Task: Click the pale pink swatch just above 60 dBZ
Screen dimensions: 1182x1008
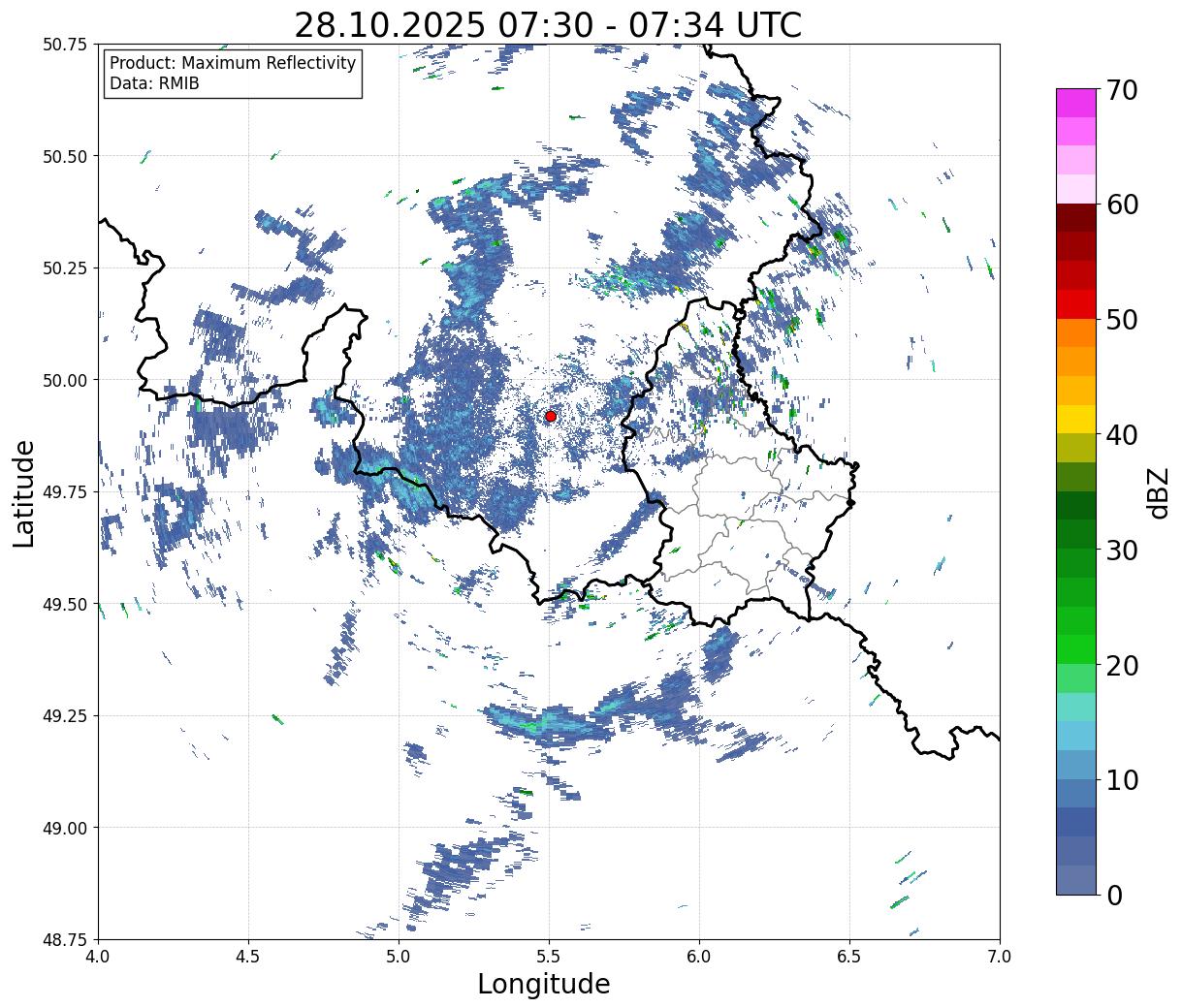Action: coord(1076,189)
